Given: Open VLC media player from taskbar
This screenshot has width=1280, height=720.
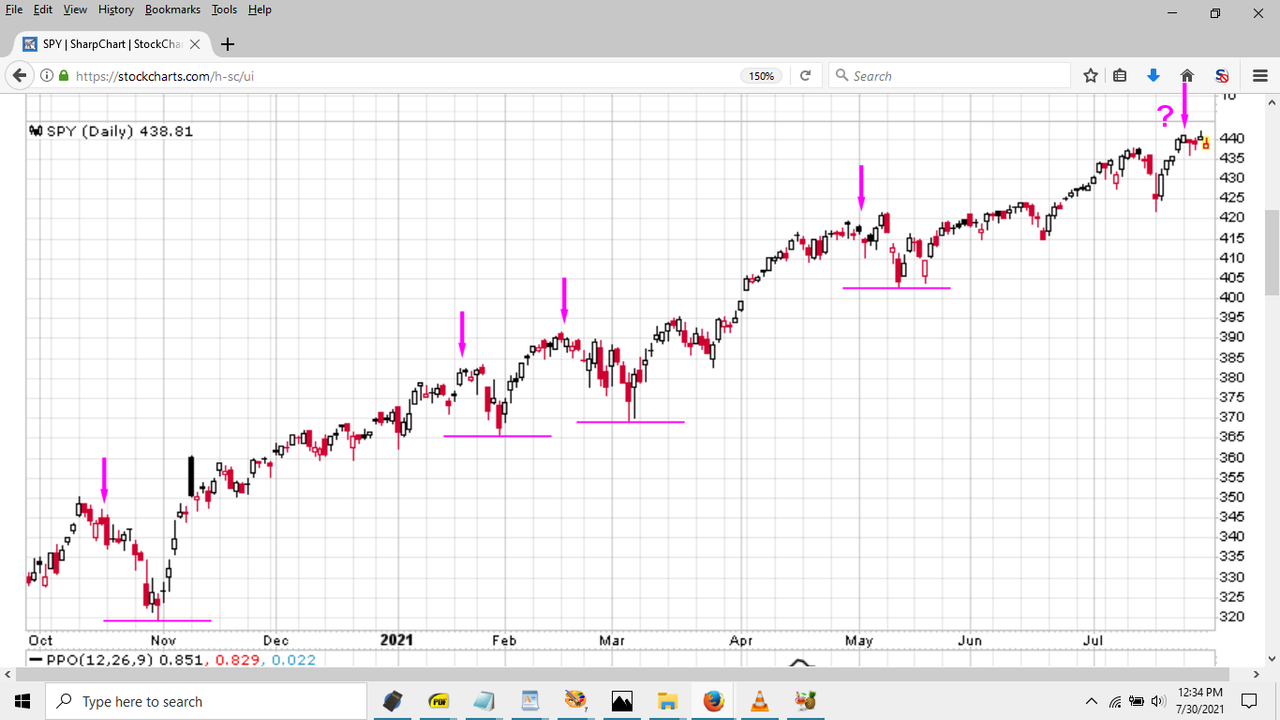Looking at the screenshot, I should tap(759, 701).
